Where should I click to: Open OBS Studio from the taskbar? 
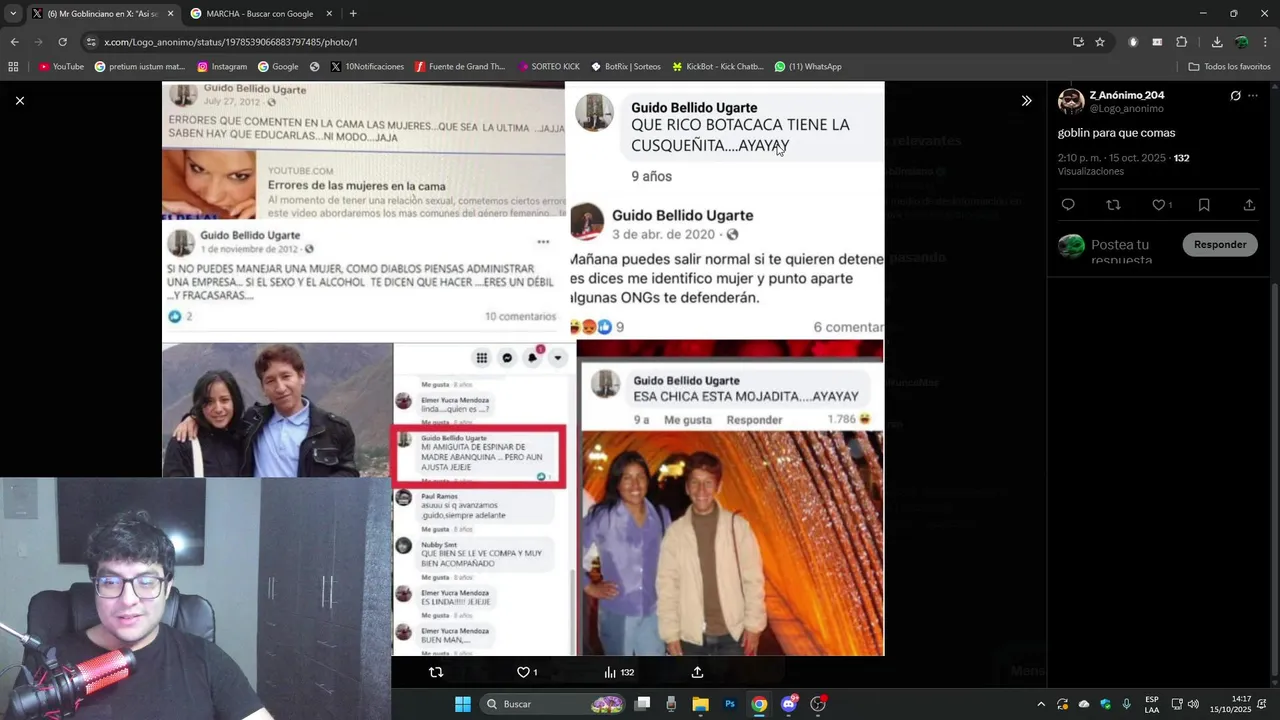818,704
